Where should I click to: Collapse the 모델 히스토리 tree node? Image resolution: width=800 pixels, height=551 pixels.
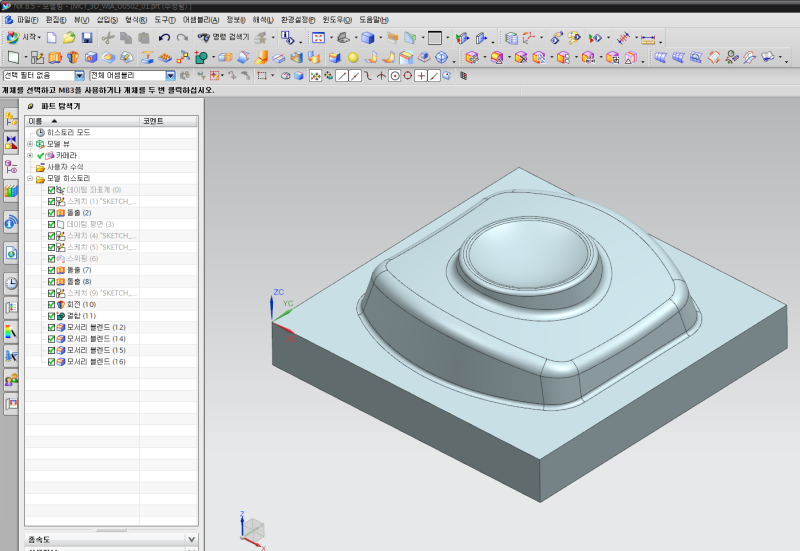(x=30, y=178)
